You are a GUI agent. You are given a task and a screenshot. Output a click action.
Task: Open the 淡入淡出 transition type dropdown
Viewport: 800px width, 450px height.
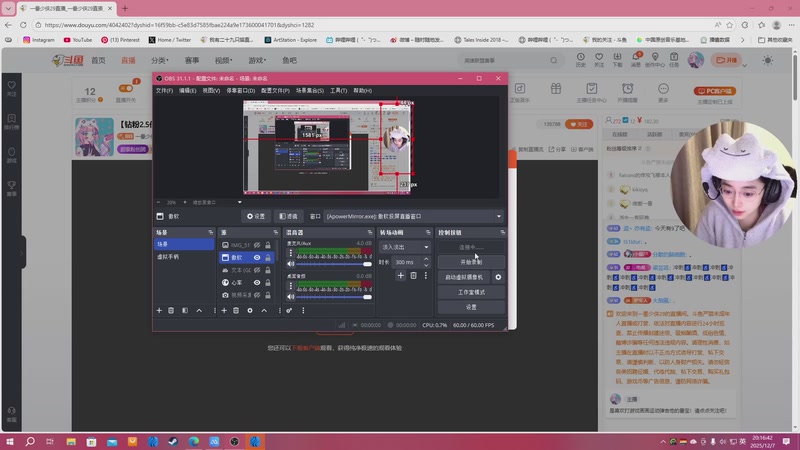[405, 246]
